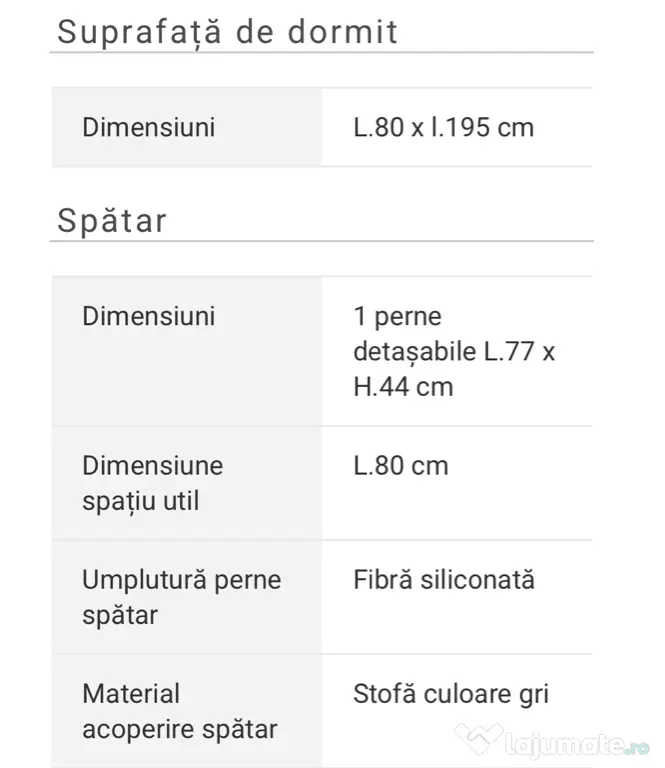665x768 pixels.
Task: Click the Spătar section heading
Action: 112,220
